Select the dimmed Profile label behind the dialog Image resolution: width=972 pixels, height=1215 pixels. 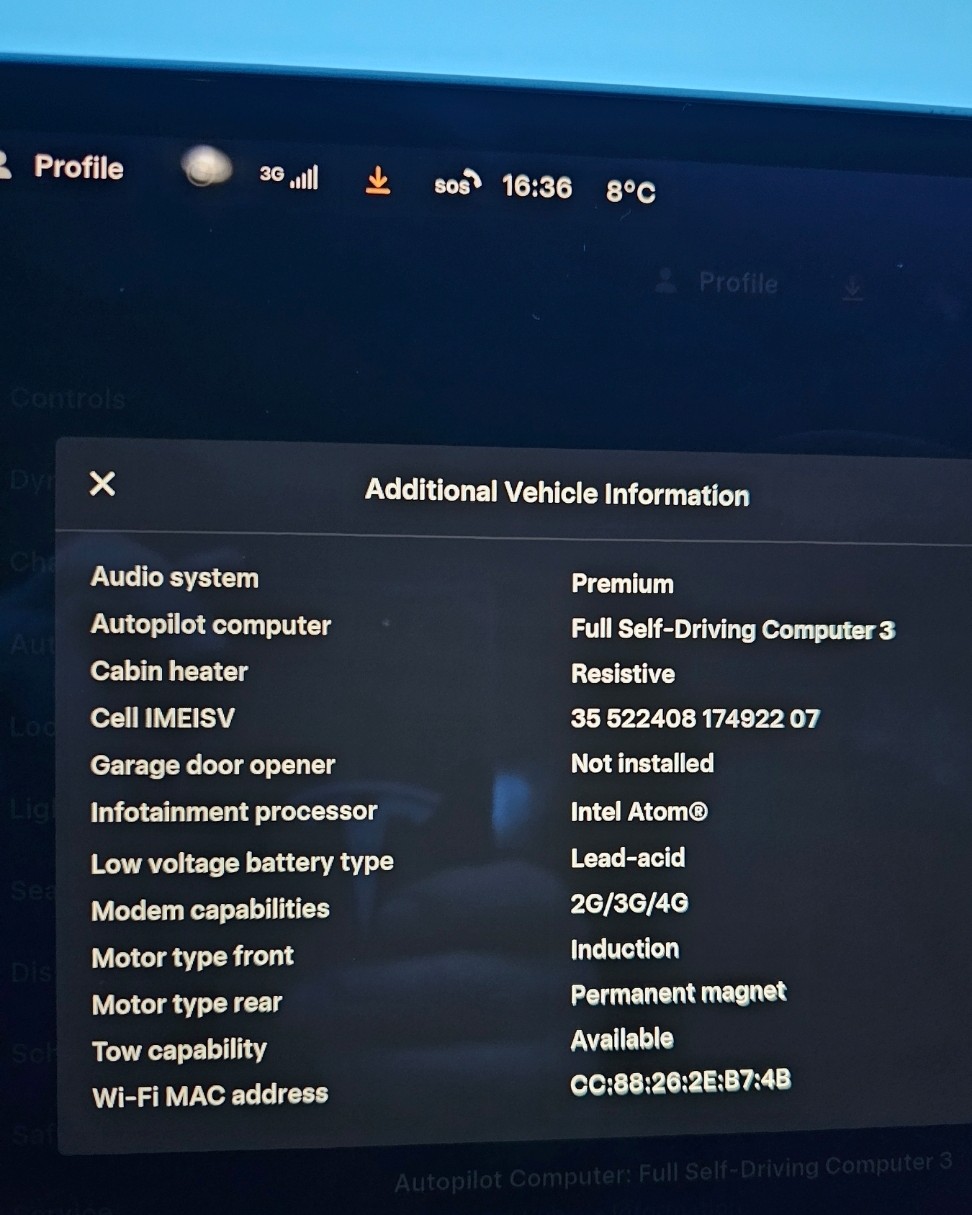tap(738, 284)
